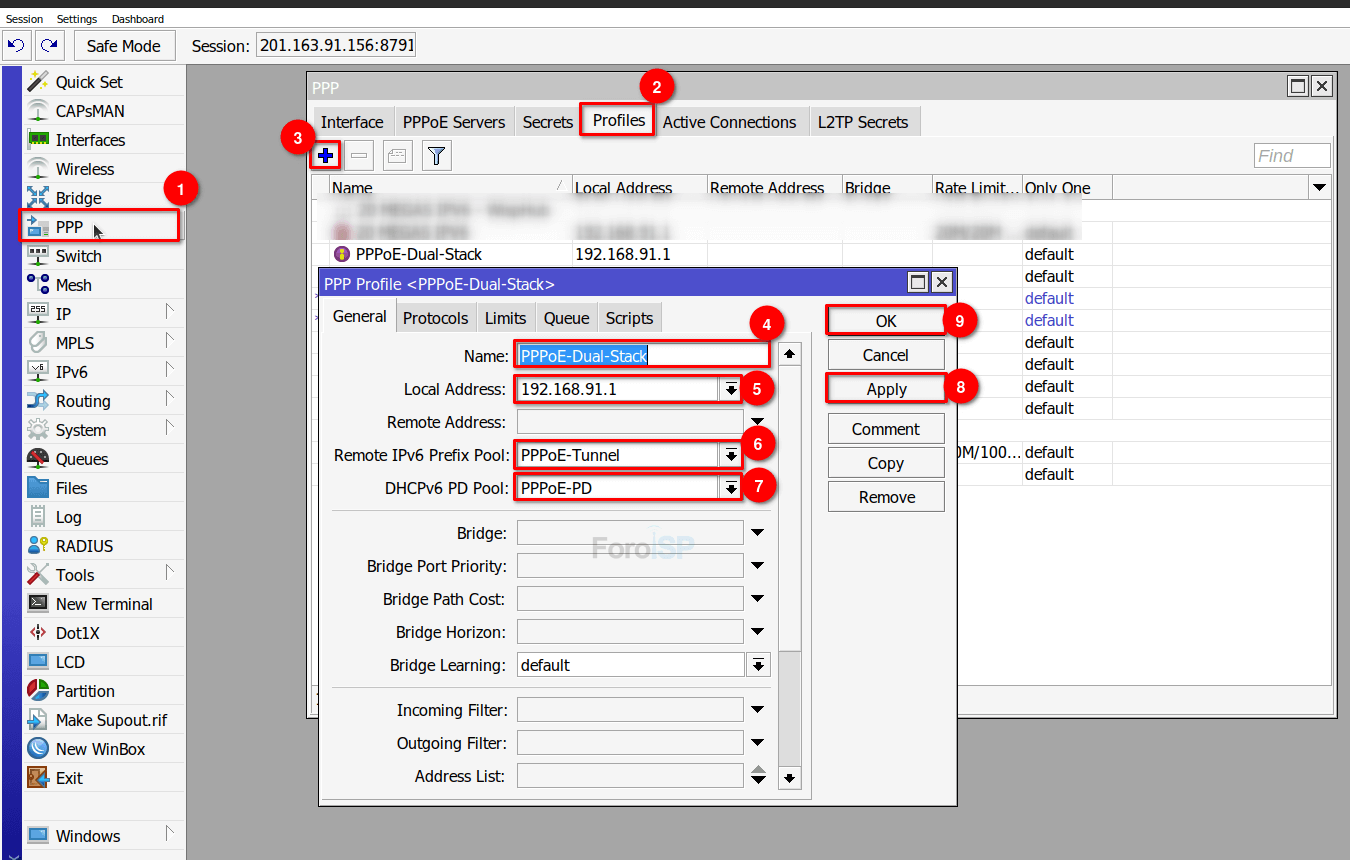Screen dimensions: 1350x860
Task: Expand Remote IPv6 Prefix Pool dropdown
Action: [x=731, y=455]
